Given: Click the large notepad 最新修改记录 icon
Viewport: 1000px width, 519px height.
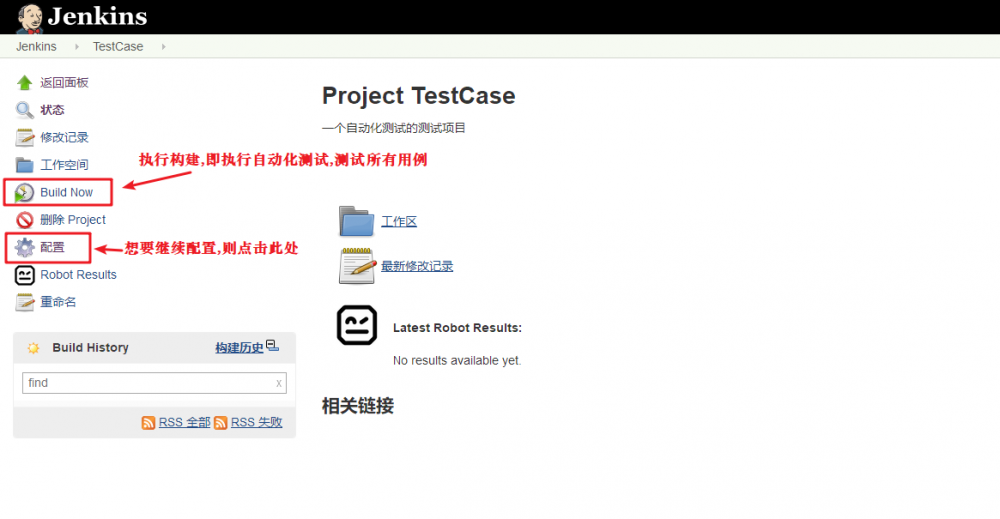Looking at the screenshot, I should (x=357, y=266).
